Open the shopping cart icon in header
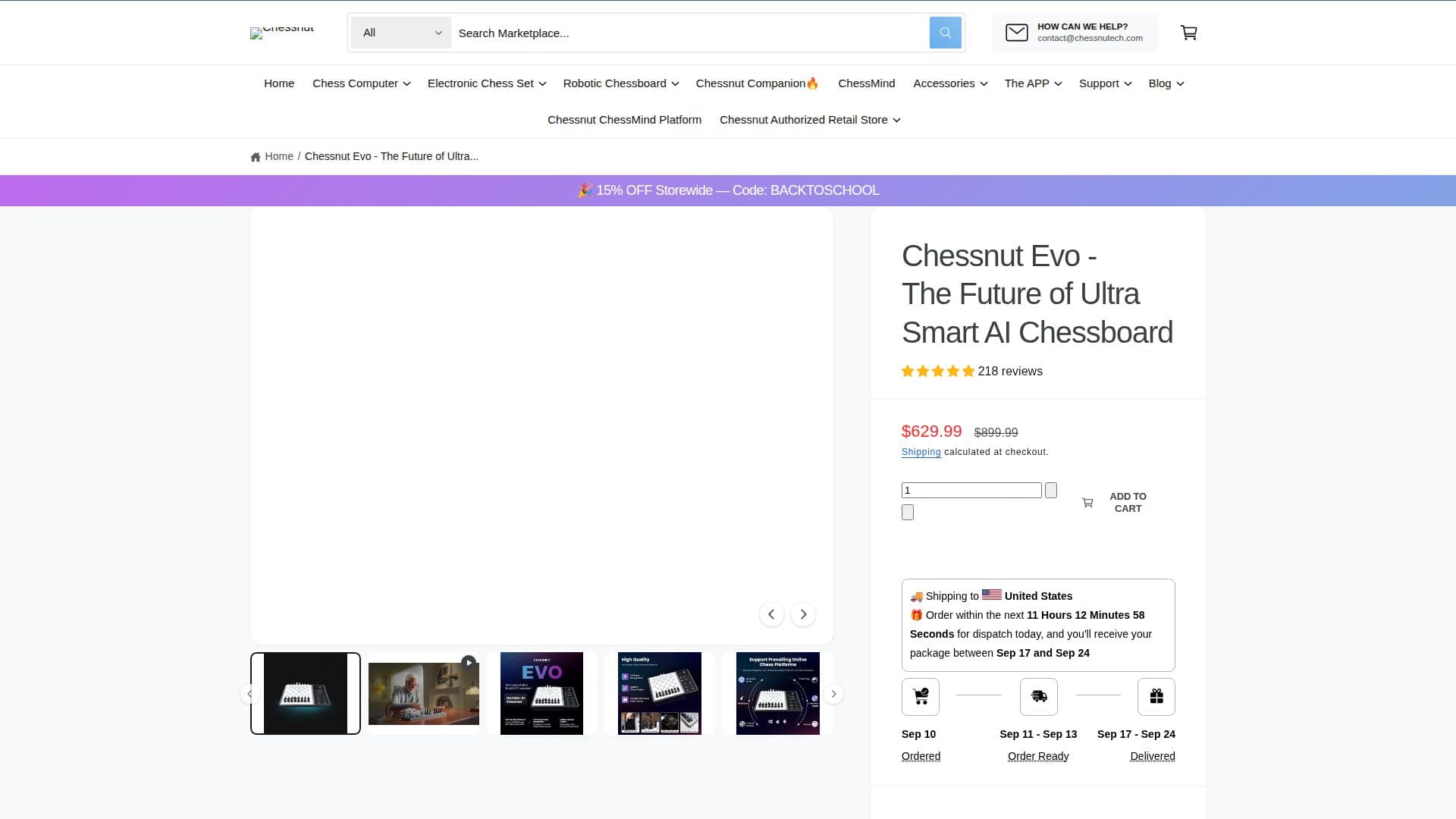This screenshot has width=1456, height=819. pos(1188,33)
